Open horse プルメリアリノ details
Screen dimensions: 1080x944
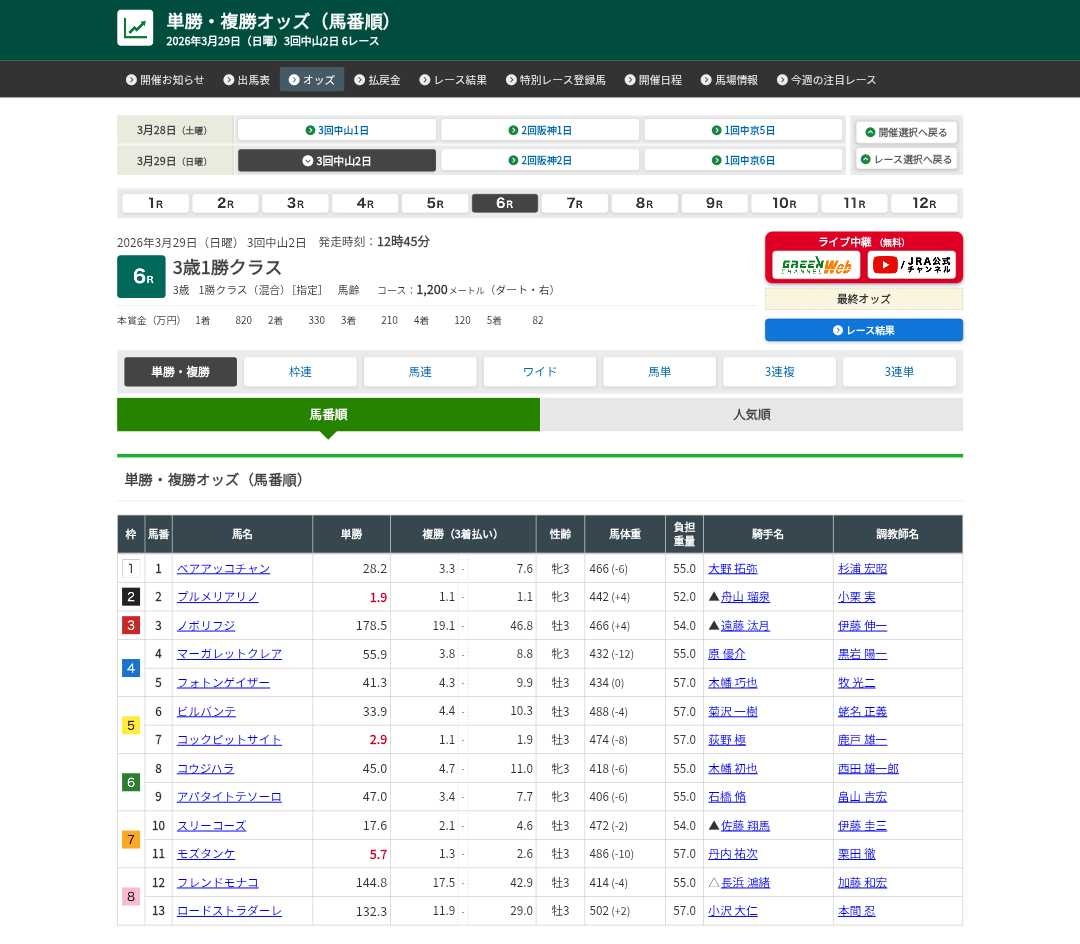(217, 597)
